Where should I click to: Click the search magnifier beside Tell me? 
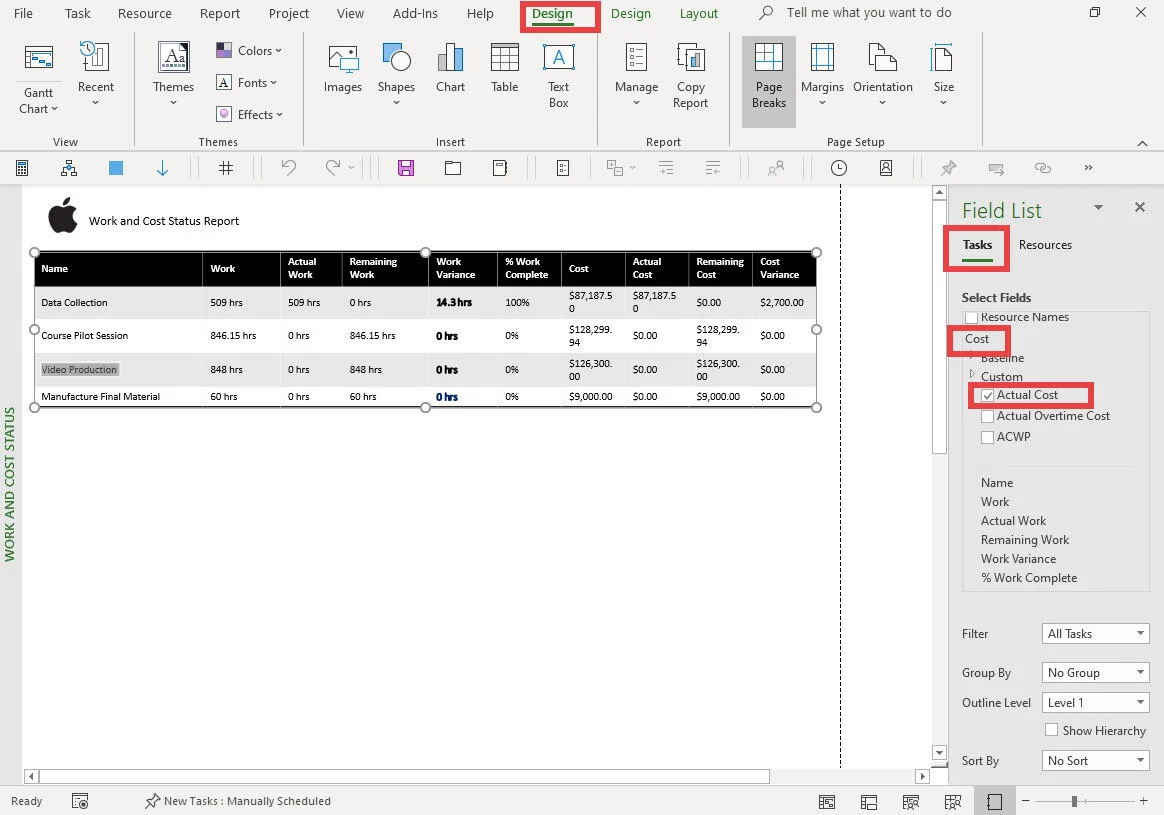point(767,13)
